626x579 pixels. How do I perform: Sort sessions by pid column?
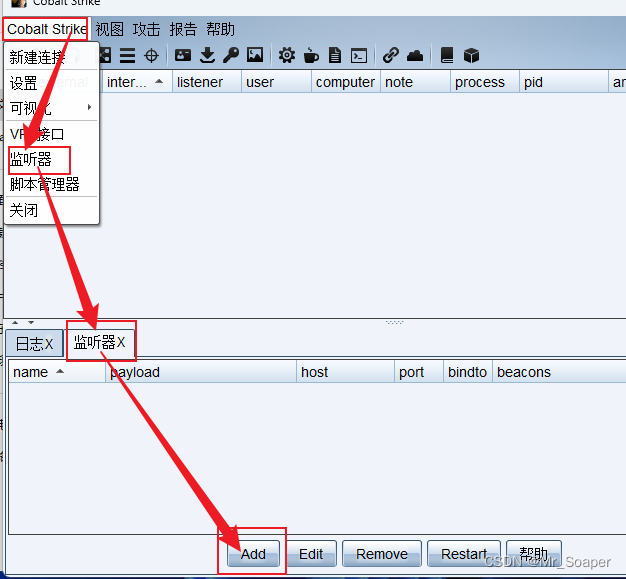[564, 82]
